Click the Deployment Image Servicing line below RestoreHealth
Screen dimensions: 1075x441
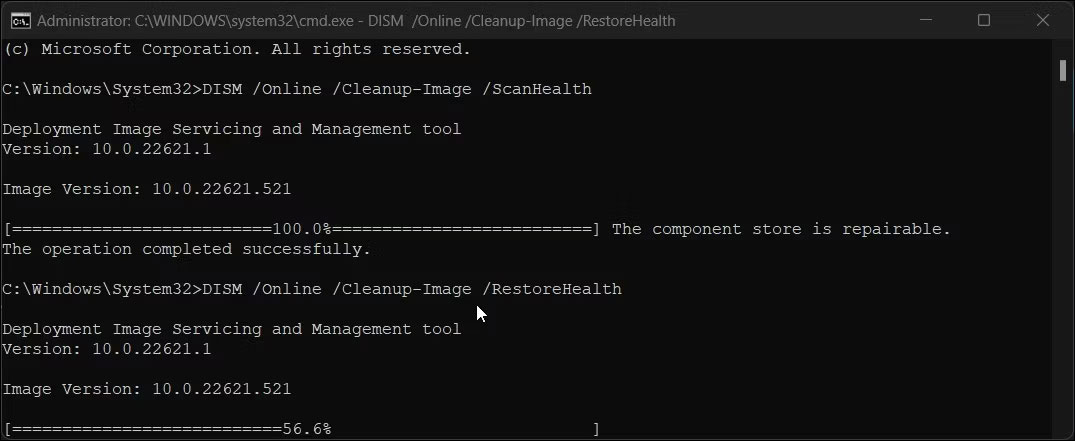coord(231,329)
